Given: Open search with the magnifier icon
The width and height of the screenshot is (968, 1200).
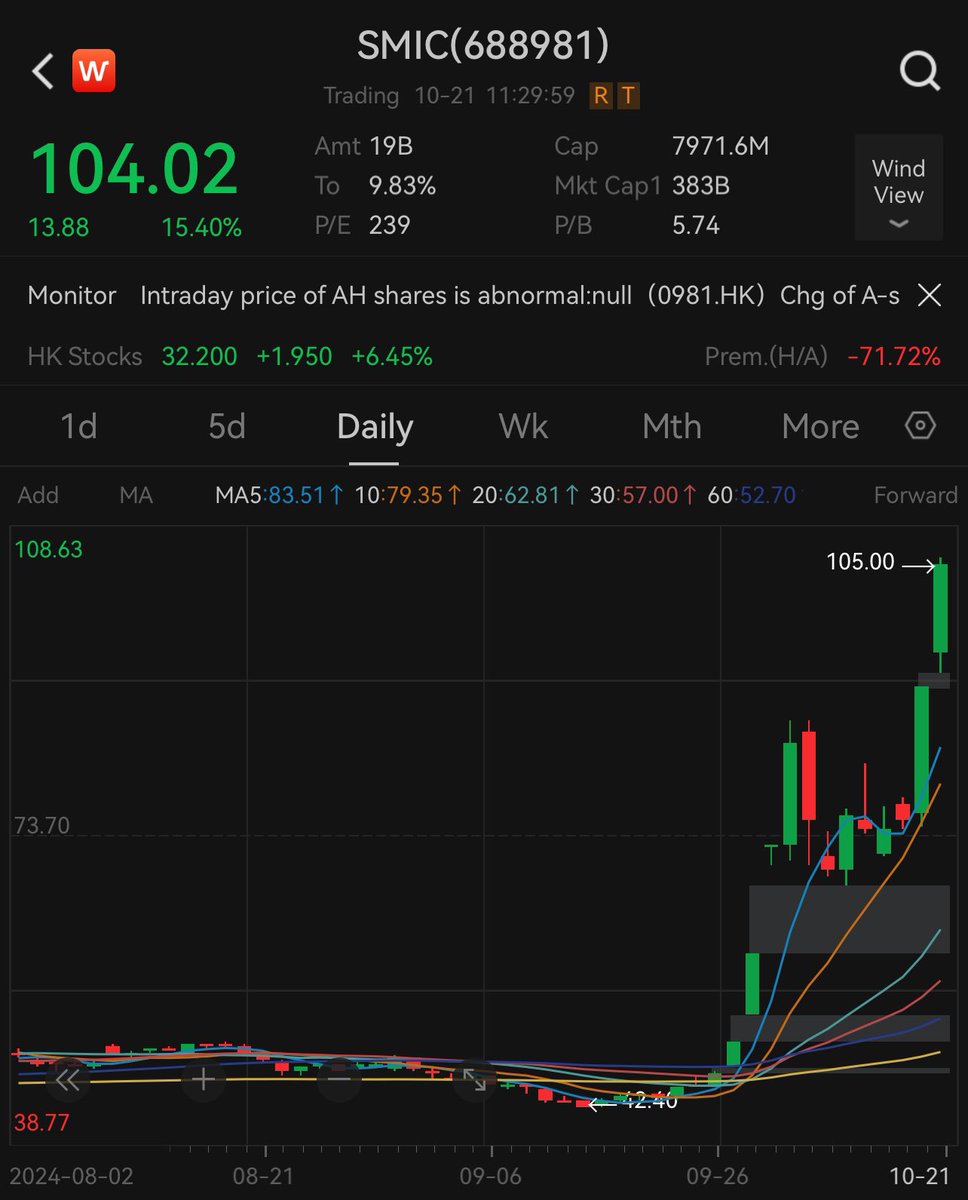Looking at the screenshot, I should [x=919, y=72].
